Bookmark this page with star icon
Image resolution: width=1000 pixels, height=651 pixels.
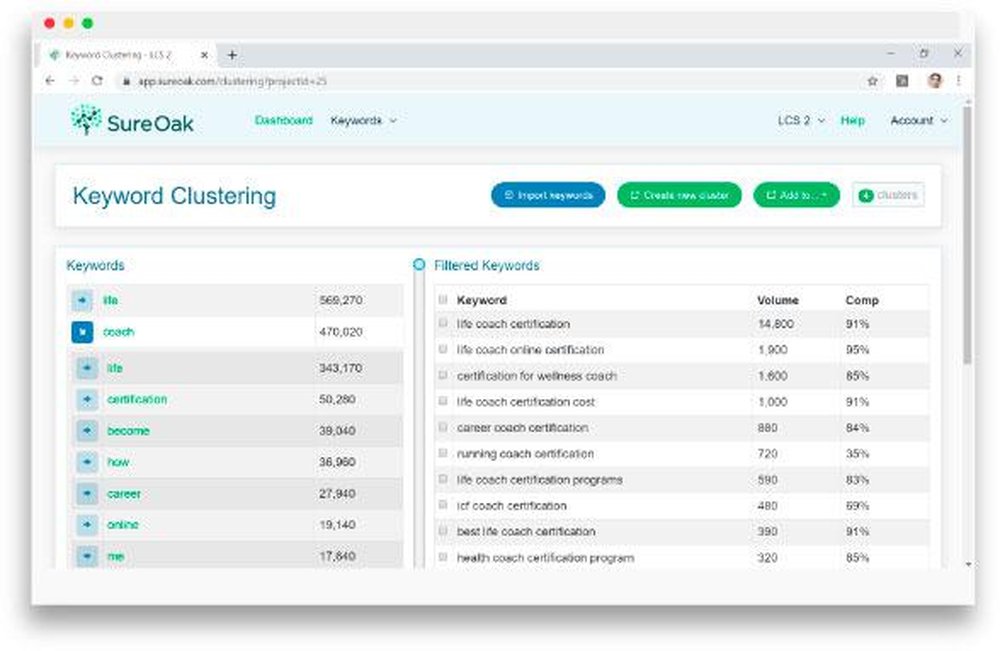[x=872, y=81]
